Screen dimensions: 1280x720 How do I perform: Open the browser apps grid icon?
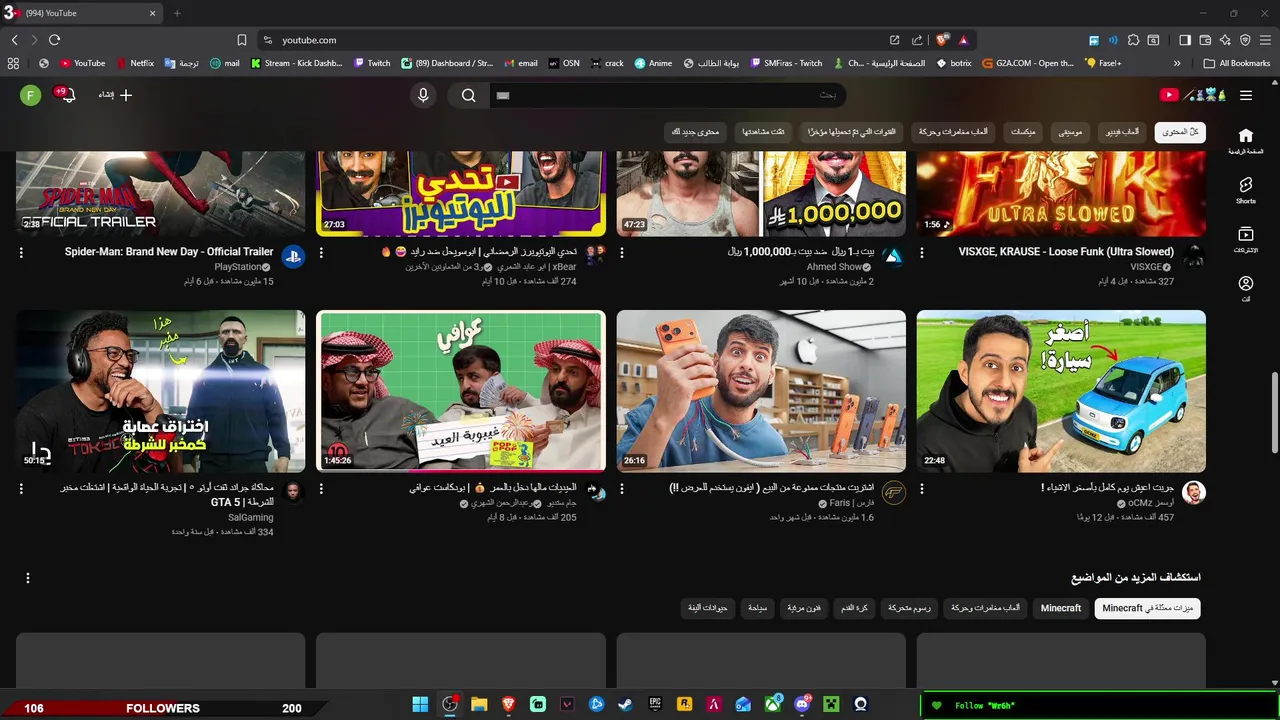[13, 63]
